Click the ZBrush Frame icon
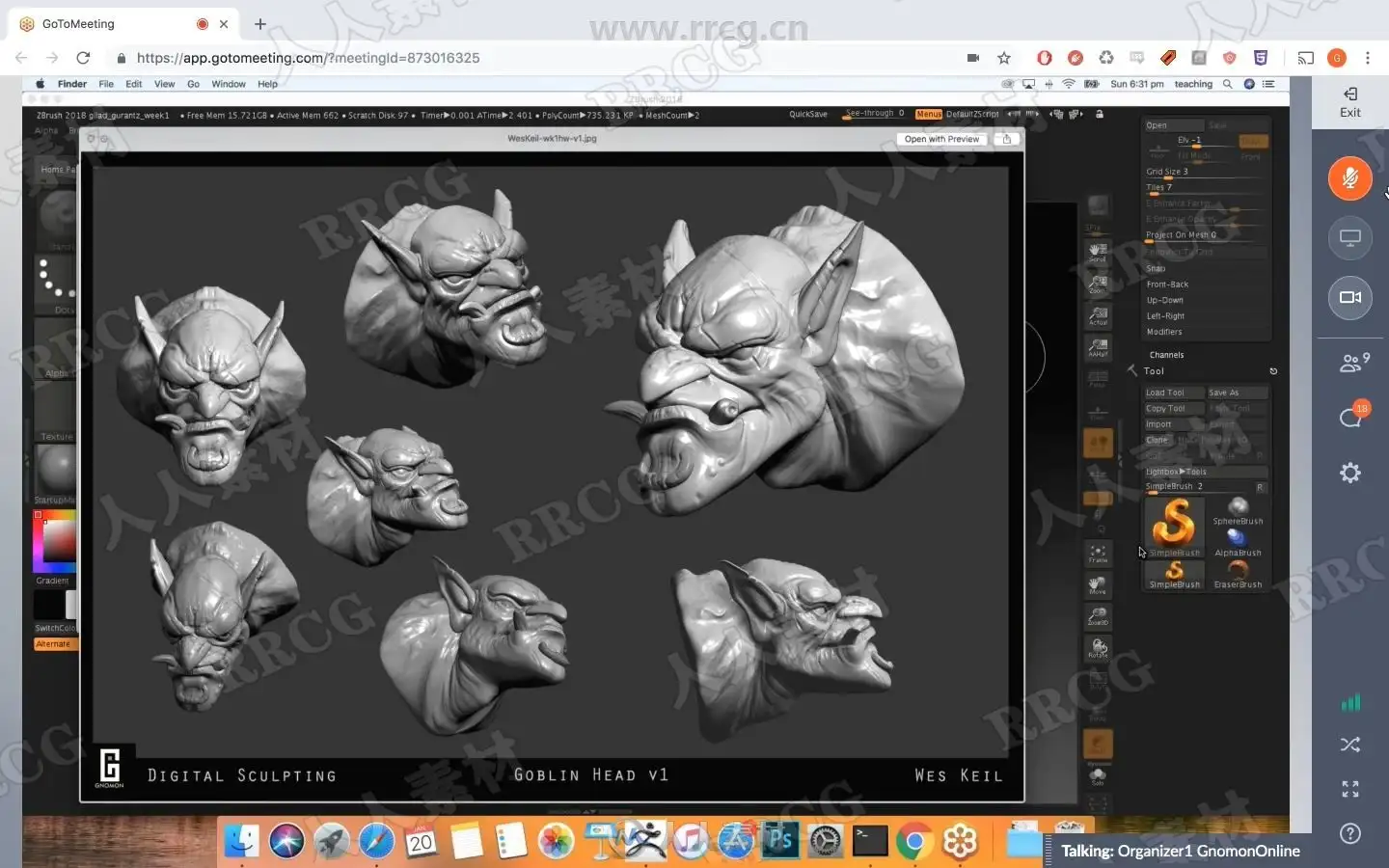This screenshot has height=868, width=1389. tap(1098, 554)
